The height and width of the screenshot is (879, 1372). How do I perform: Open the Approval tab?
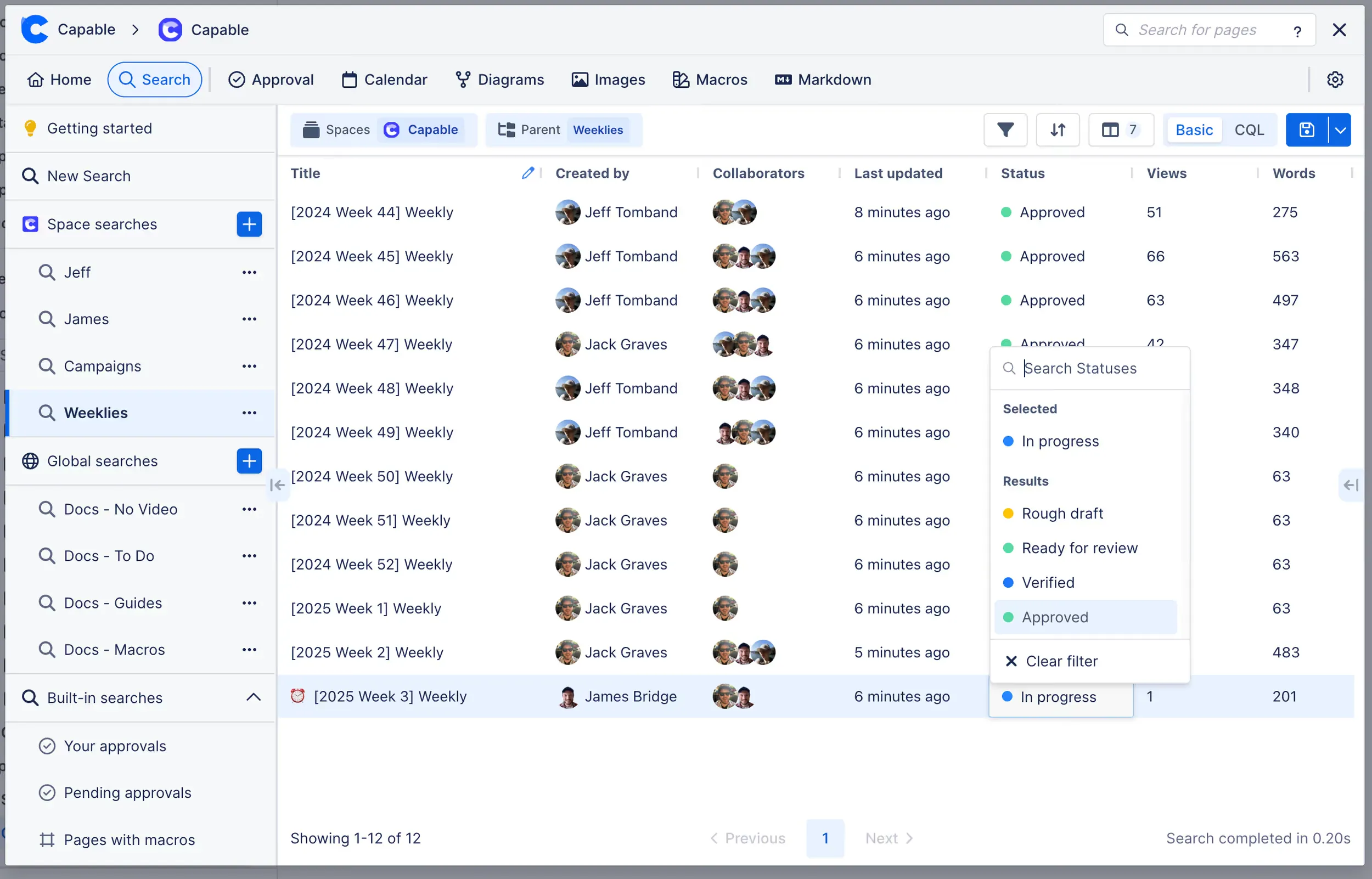click(x=271, y=80)
